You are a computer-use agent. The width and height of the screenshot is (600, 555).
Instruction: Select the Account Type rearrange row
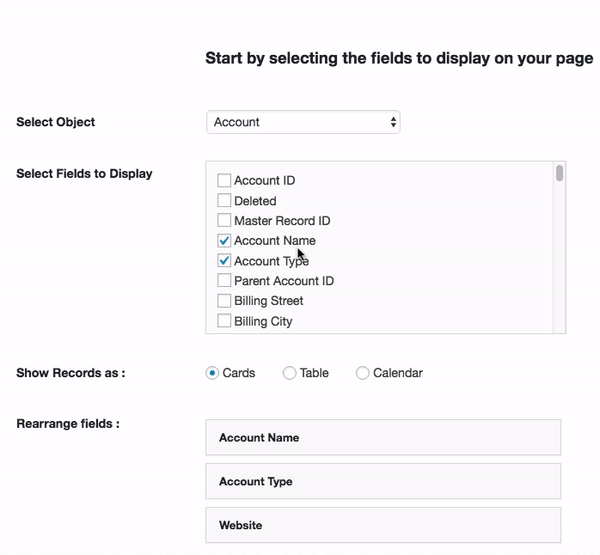[383, 481]
